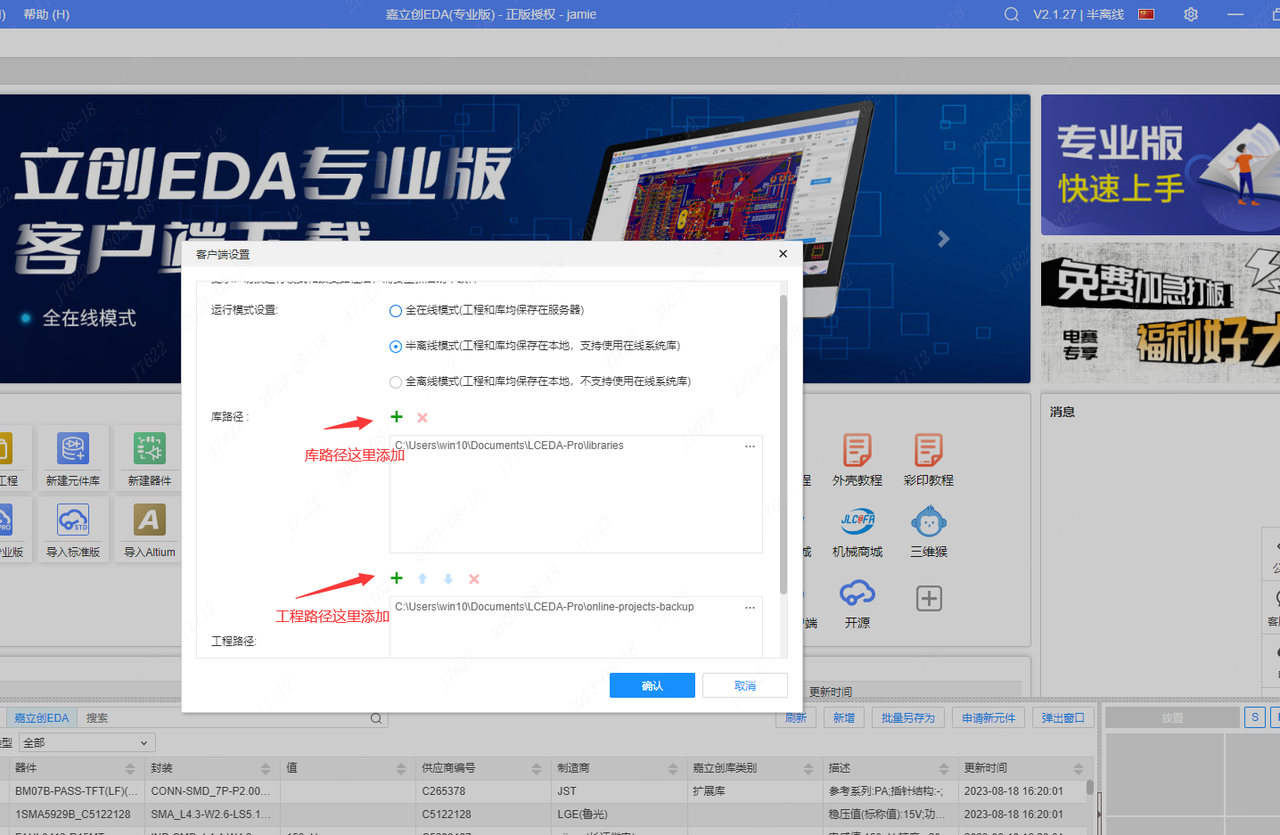Viewport: 1280px width, 835px height.
Task: Click the parts table vertical scrollbar
Action: pos(1090,790)
